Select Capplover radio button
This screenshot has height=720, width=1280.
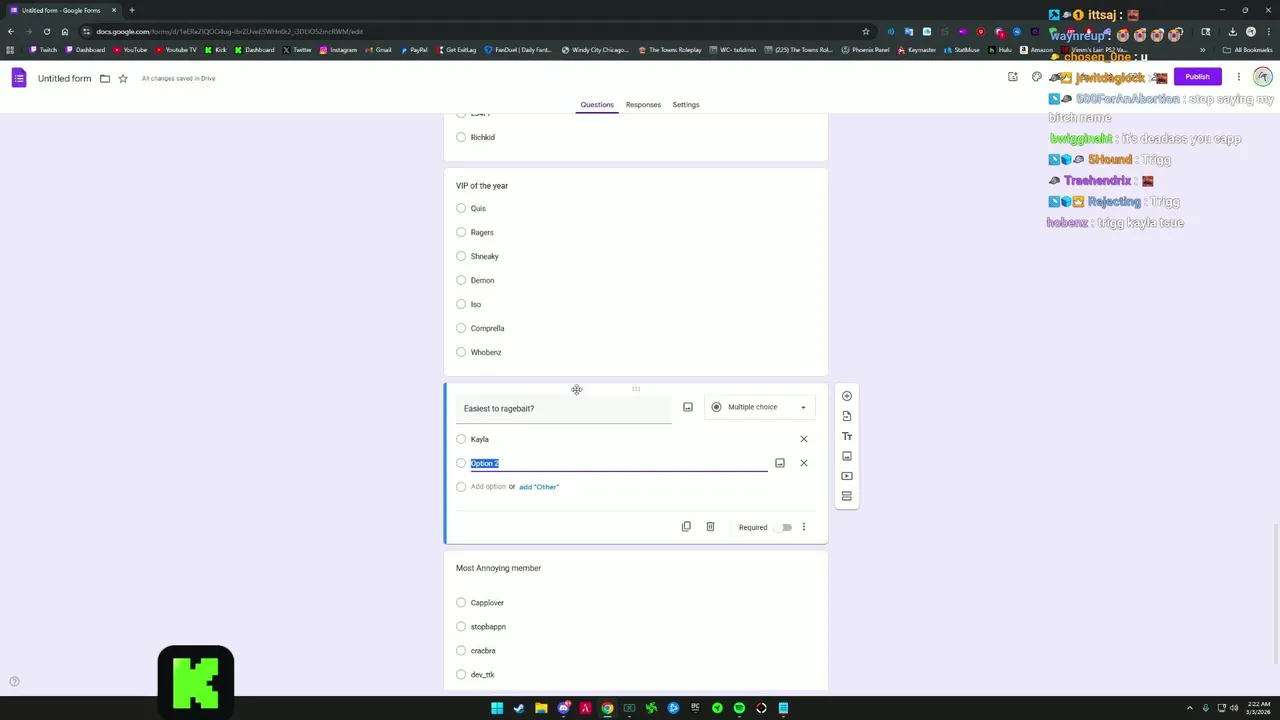[x=461, y=603]
